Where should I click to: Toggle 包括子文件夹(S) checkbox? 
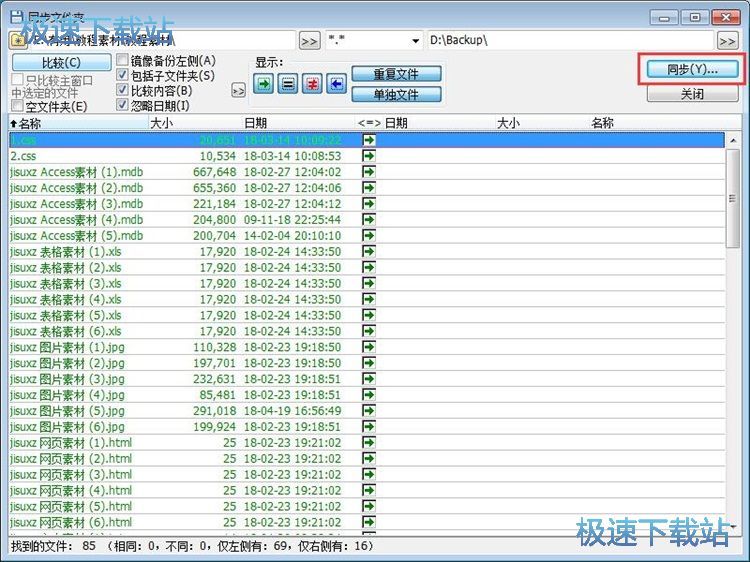click(122, 75)
